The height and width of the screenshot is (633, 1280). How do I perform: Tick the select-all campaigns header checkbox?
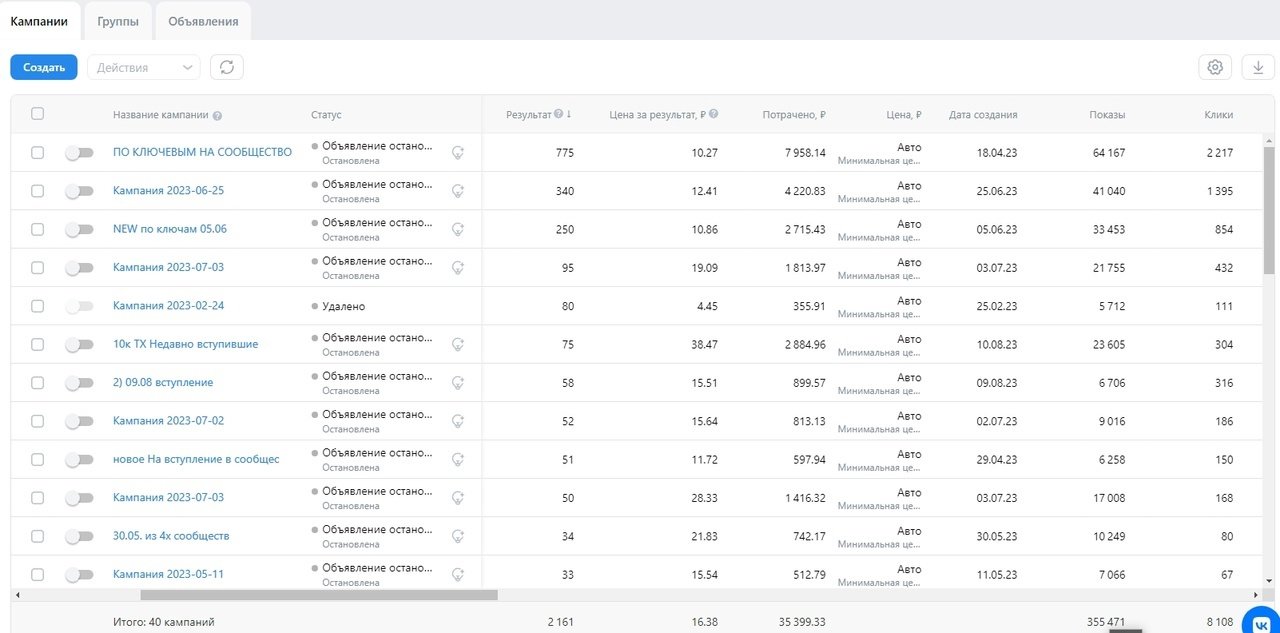38,114
